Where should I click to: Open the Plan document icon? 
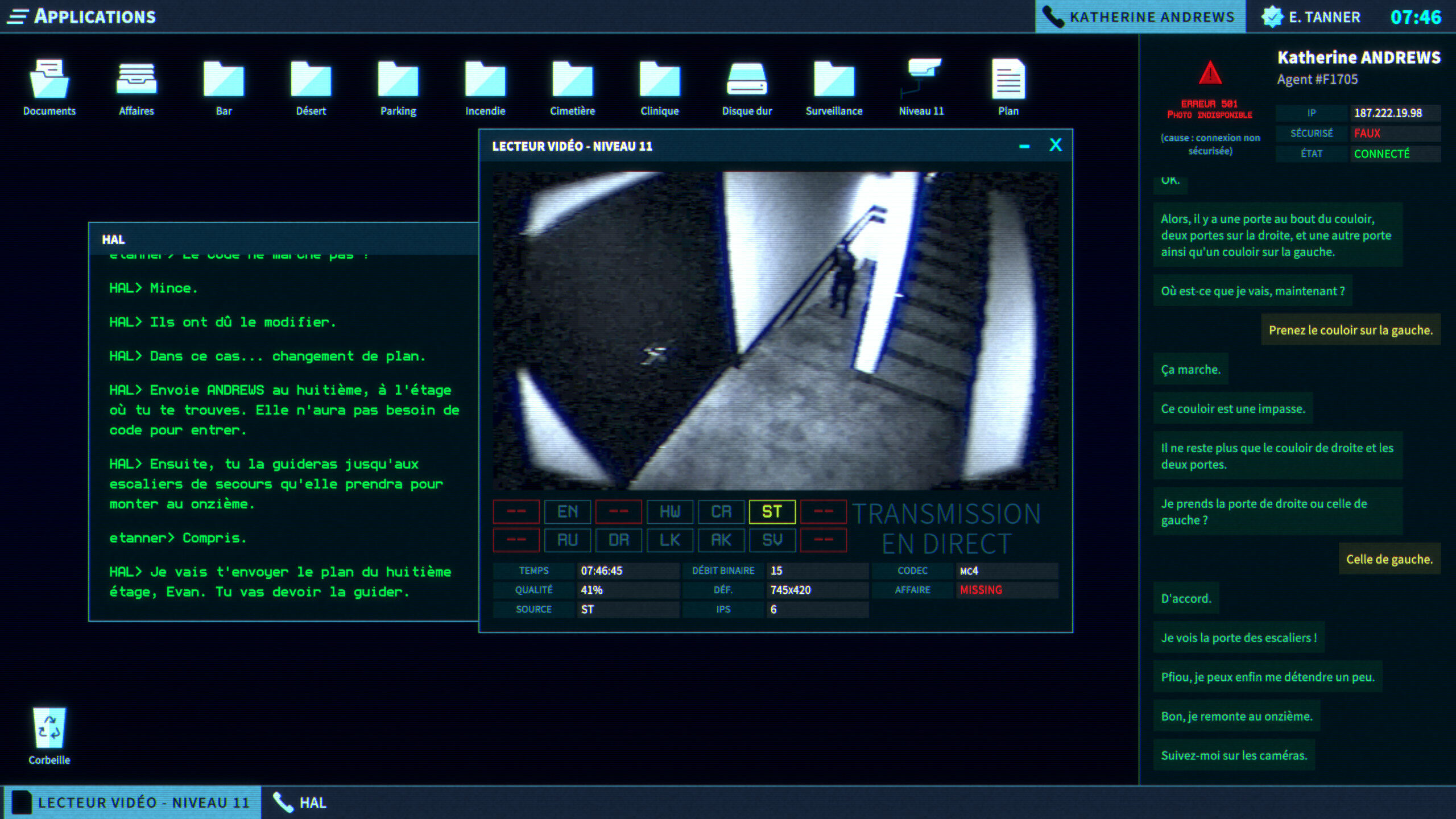pyautogui.click(x=1008, y=86)
